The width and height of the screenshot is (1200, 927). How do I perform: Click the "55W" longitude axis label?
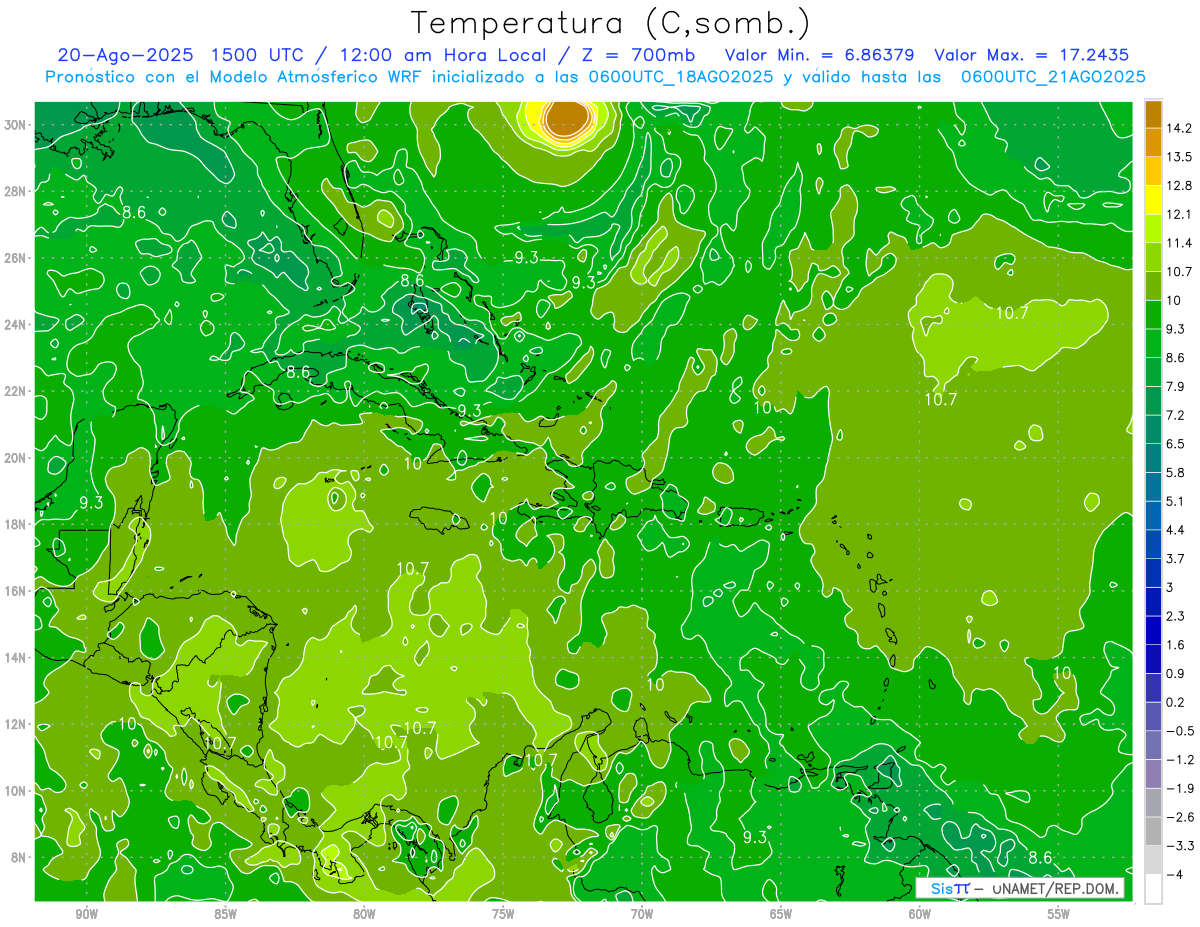coord(1058,914)
